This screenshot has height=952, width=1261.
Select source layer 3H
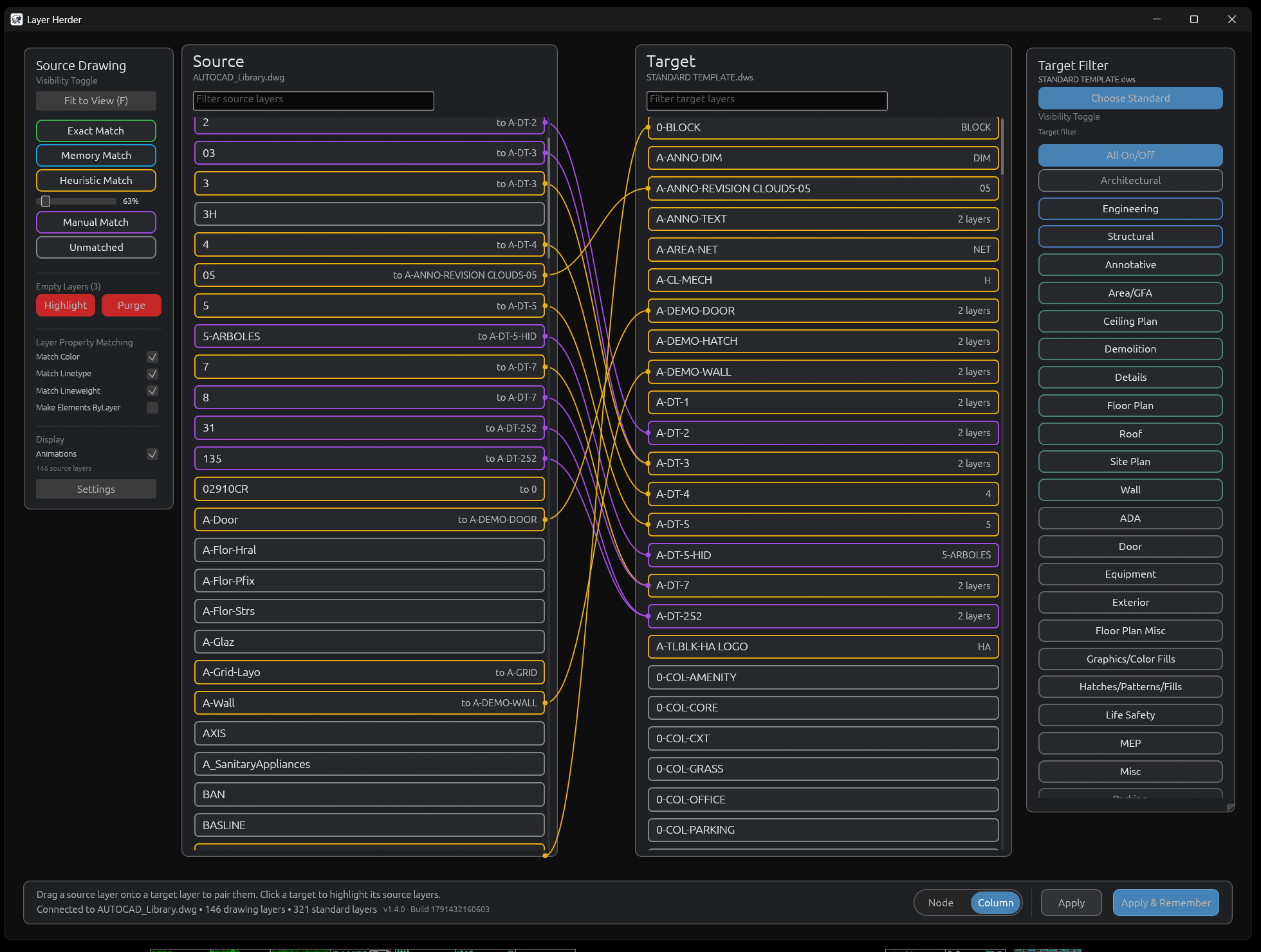click(x=369, y=214)
